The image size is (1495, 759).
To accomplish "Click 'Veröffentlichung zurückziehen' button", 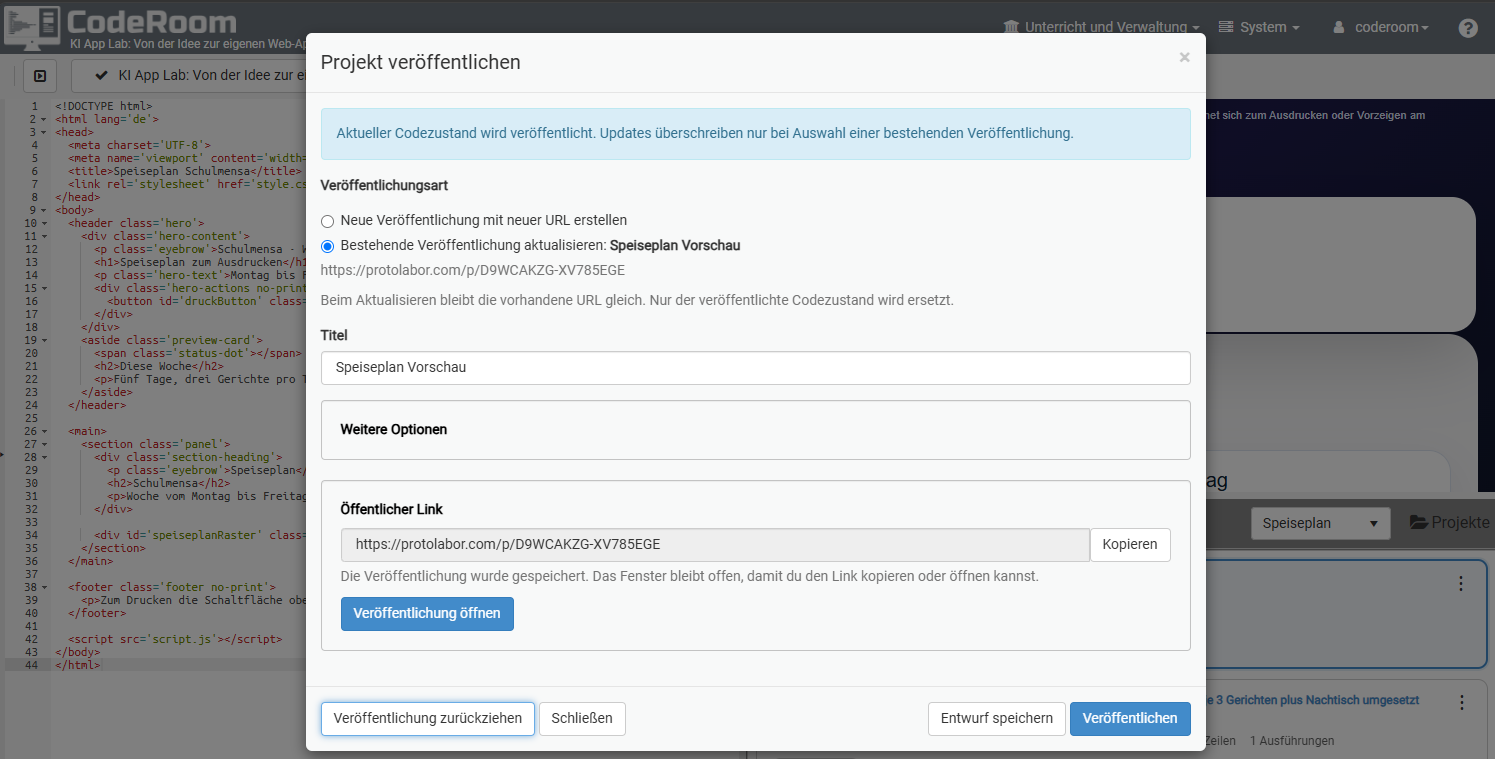I will [428, 718].
